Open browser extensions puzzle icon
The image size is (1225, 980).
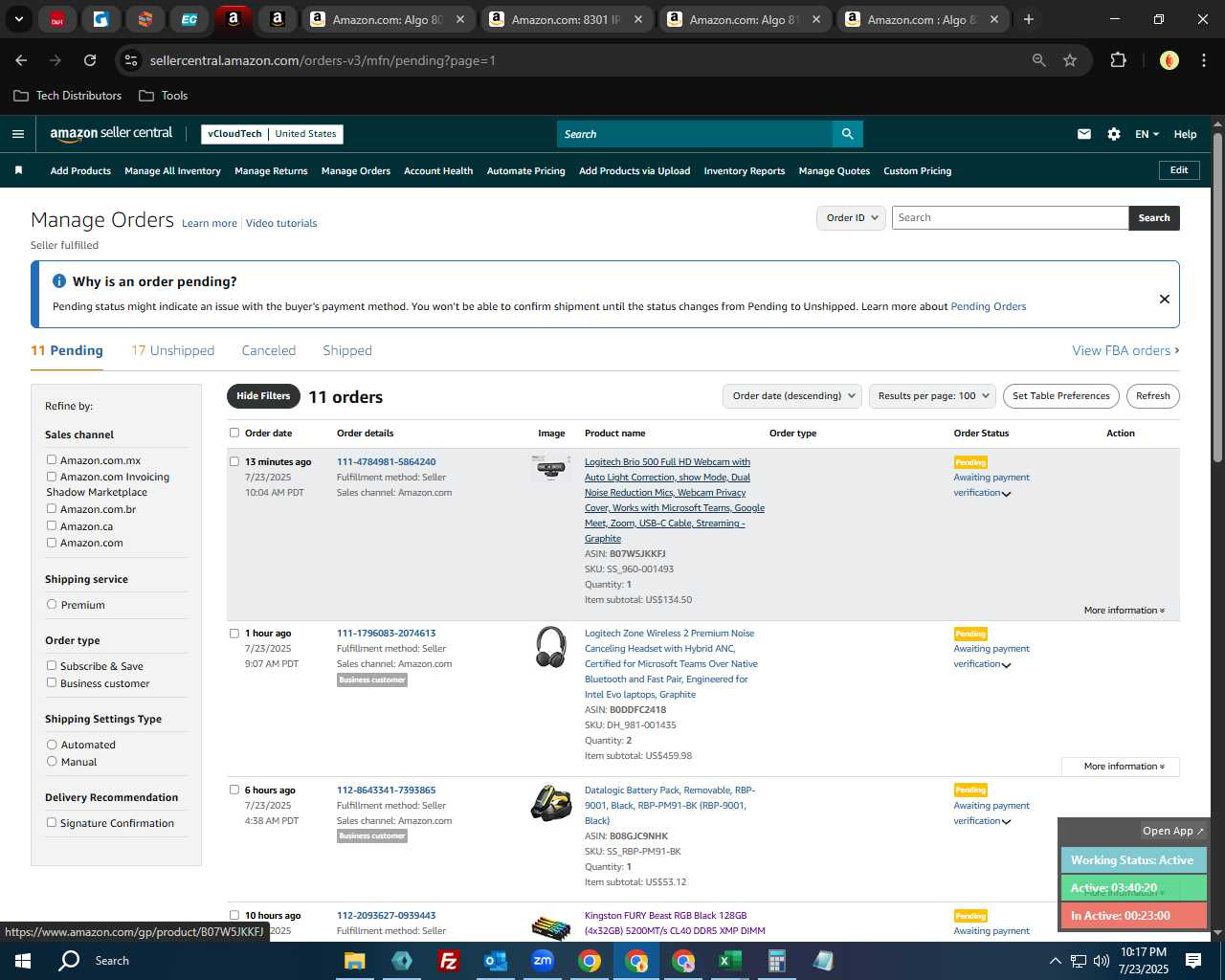coord(1118,60)
